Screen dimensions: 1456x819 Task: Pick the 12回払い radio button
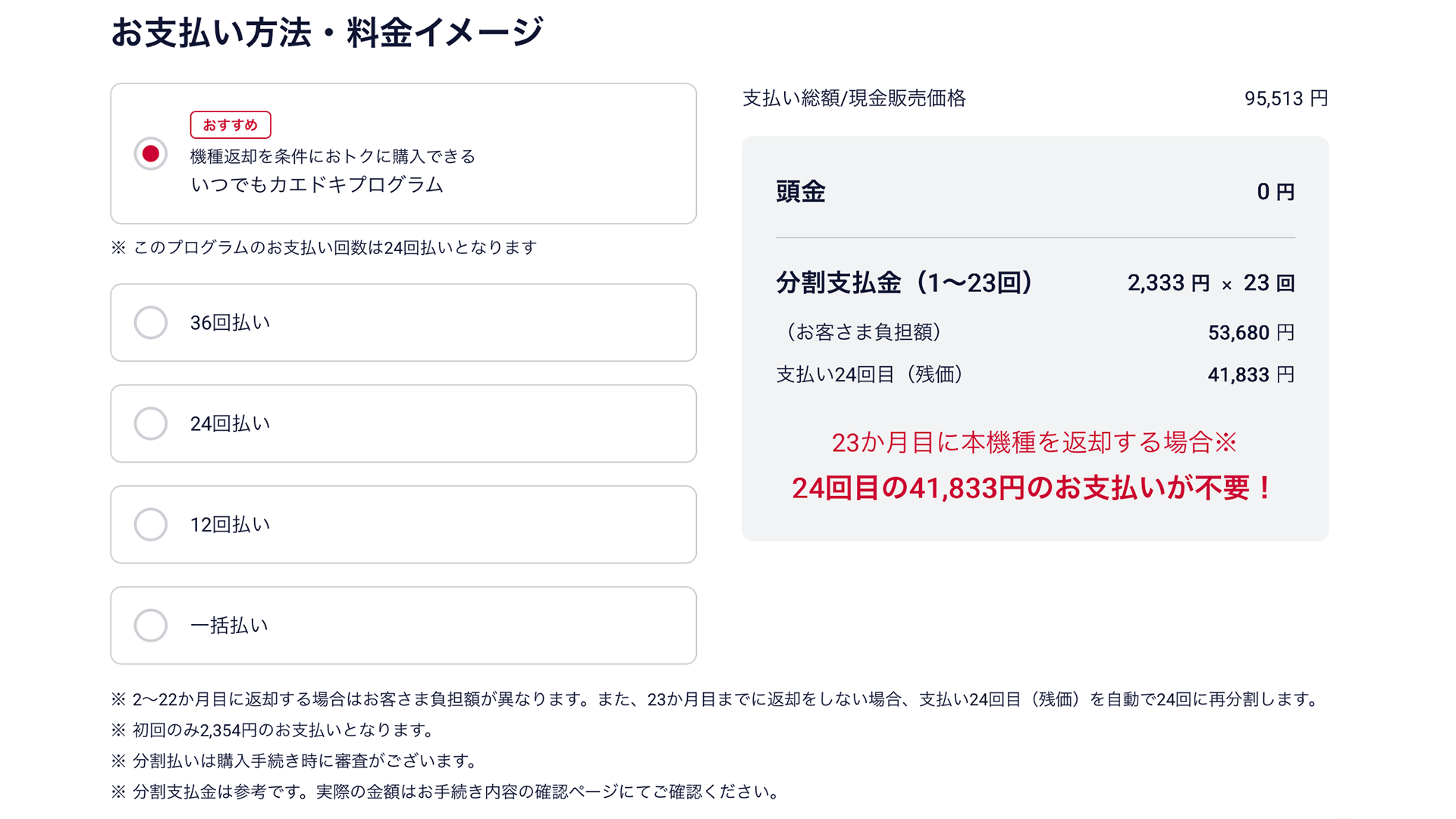(151, 524)
